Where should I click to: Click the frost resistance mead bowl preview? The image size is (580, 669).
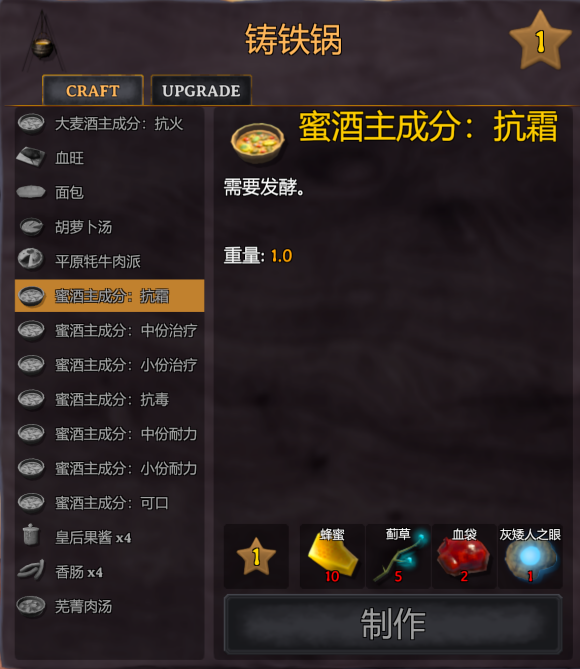coord(257,143)
